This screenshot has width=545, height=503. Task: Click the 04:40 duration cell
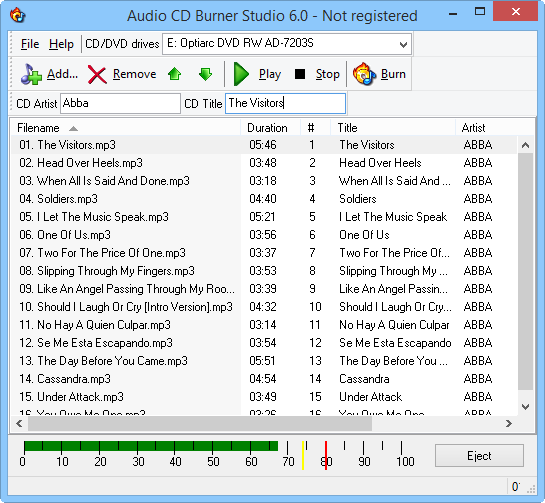coord(263,199)
